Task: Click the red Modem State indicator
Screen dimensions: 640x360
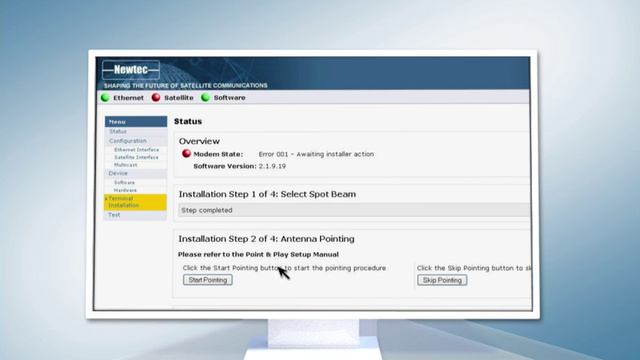Action: click(x=187, y=153)
